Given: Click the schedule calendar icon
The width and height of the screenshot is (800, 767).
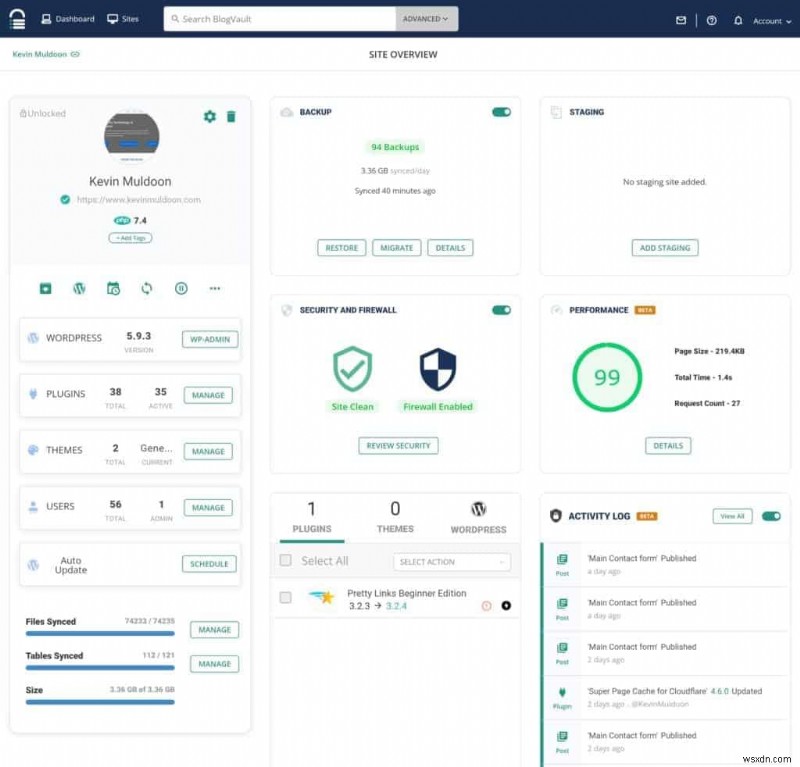Looking at the screenshot, I should tap(113, 288).
